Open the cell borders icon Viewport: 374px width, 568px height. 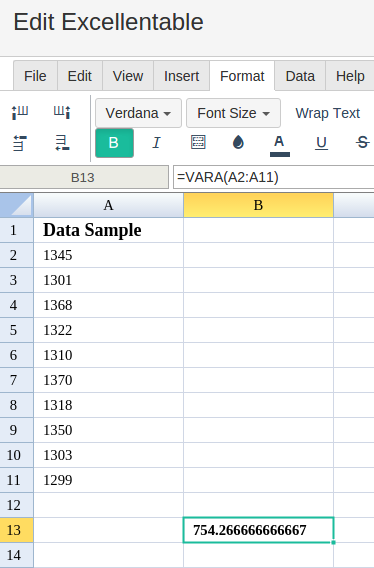coord(198,142)
